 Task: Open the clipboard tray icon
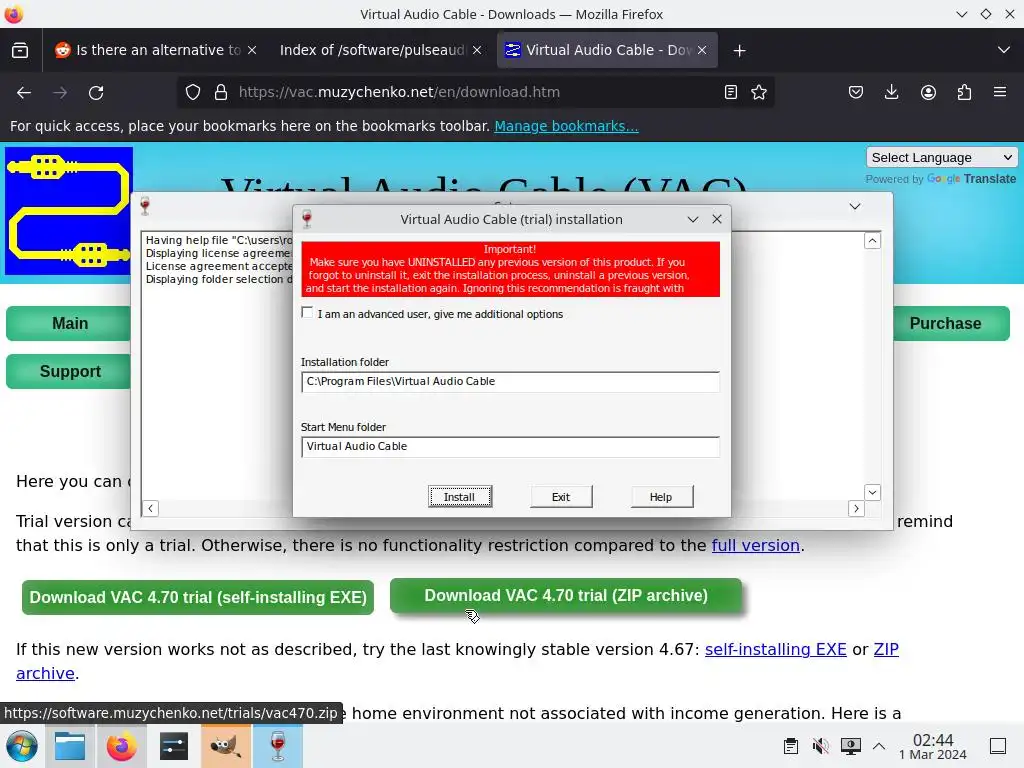click(x=791, y=746)
